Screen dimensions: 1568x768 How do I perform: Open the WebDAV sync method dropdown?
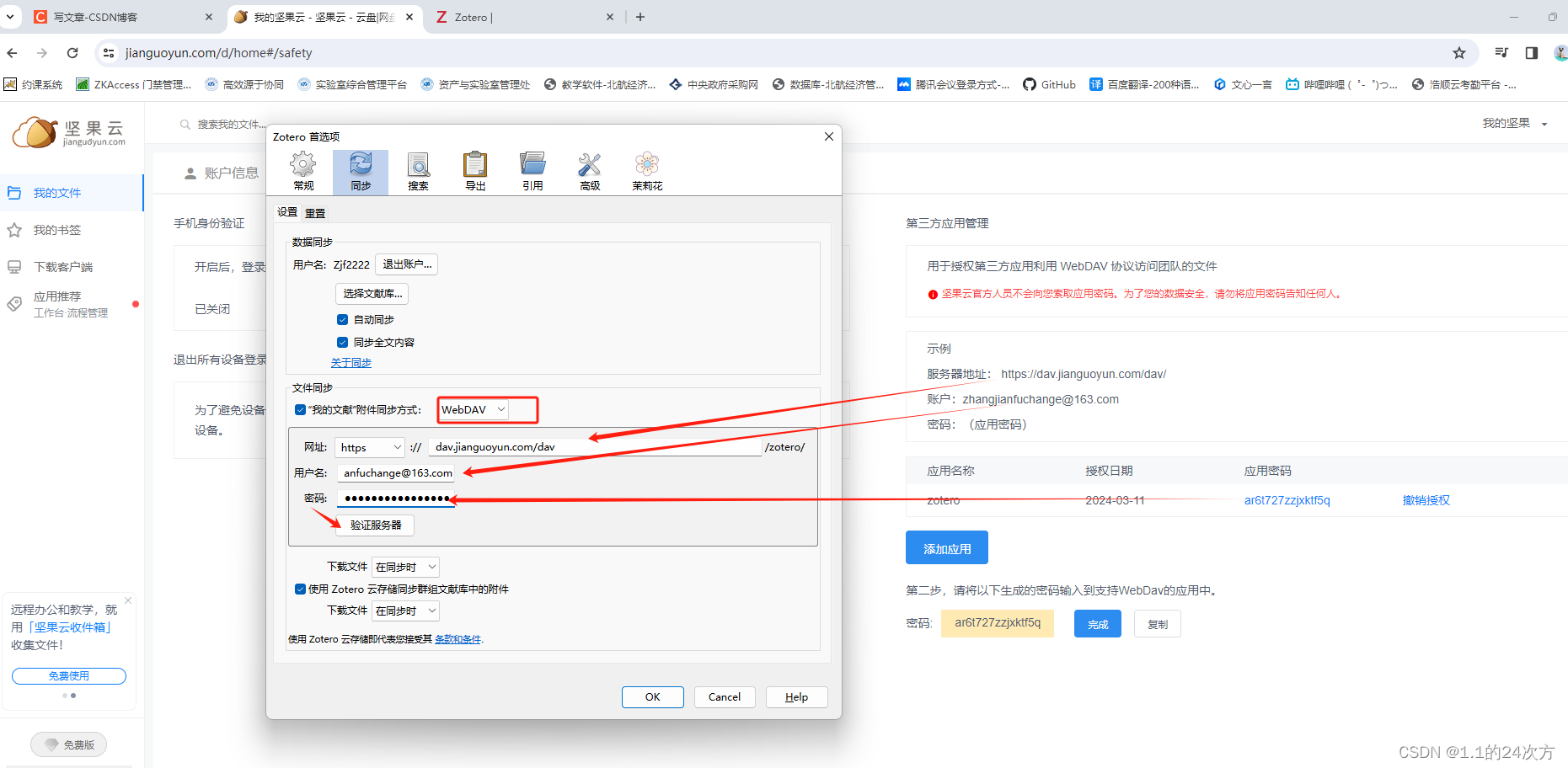pos(474,410)
